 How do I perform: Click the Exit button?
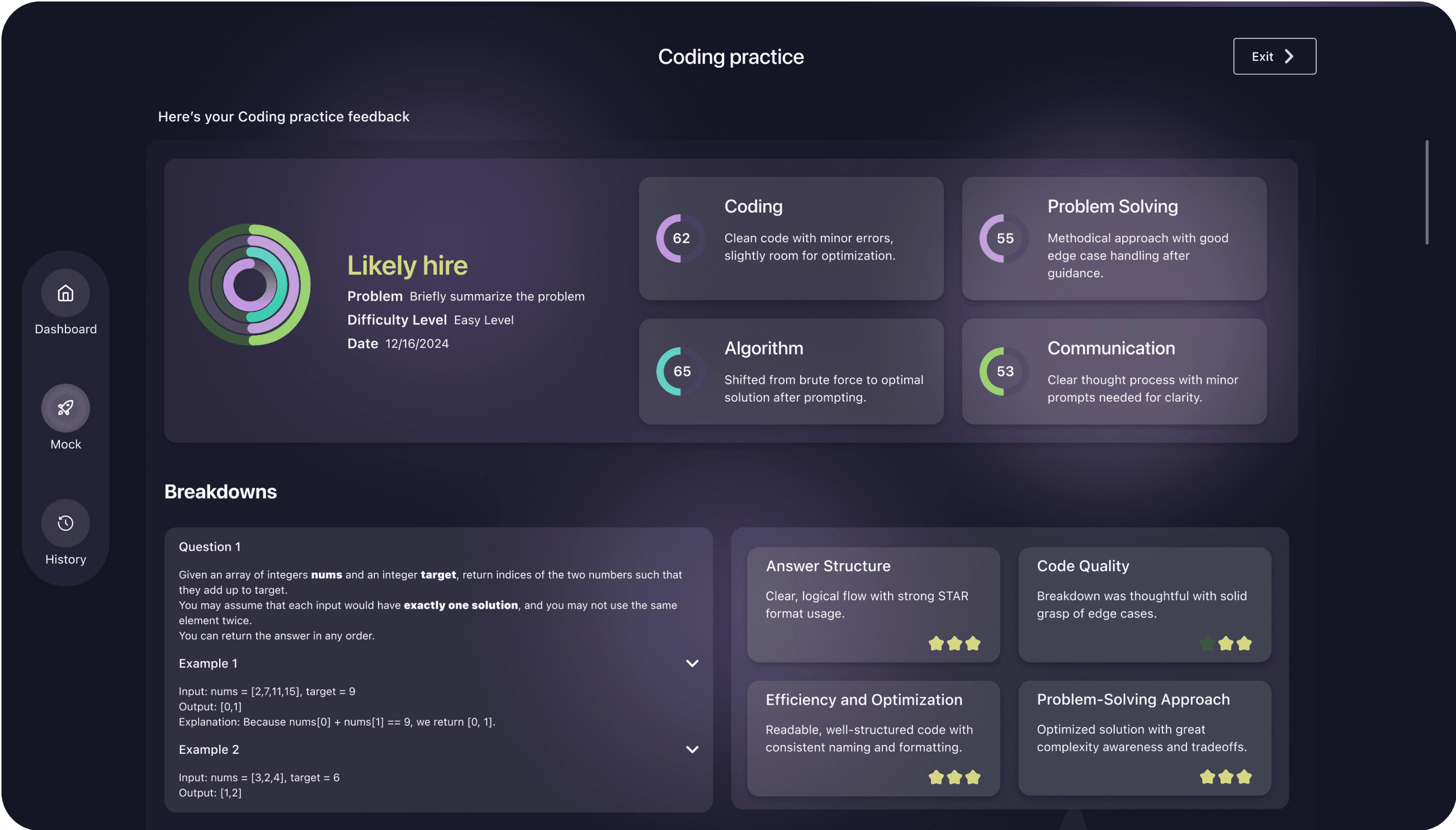coord(1274,56)
